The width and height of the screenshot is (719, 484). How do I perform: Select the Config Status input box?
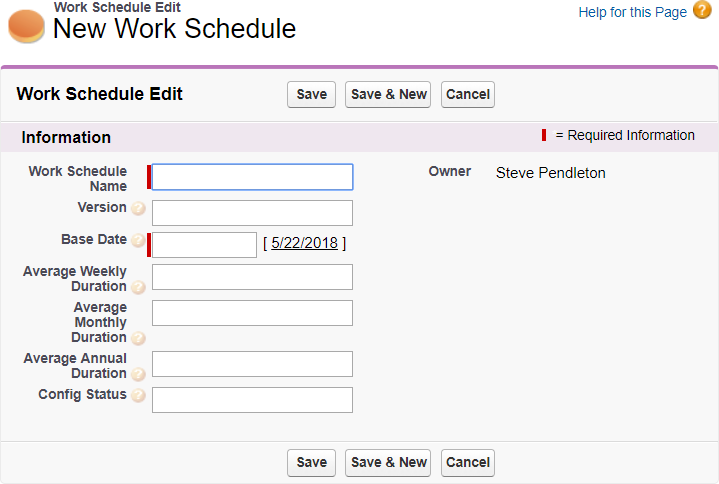click(252, 400)
